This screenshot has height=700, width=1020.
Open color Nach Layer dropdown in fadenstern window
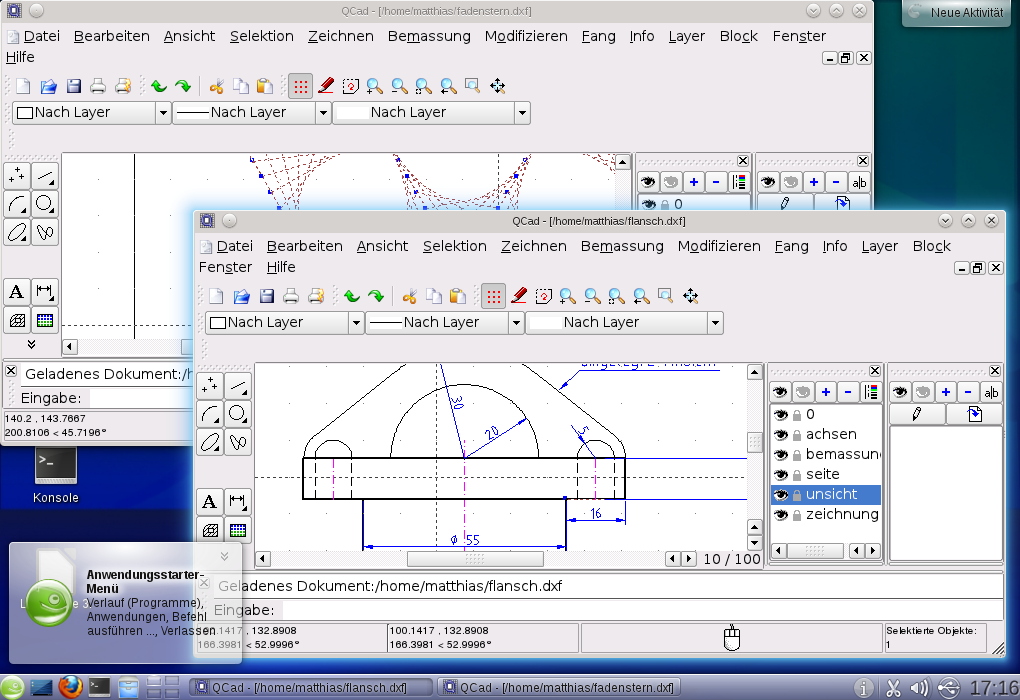pyautogui.click(x=92, y=113)
